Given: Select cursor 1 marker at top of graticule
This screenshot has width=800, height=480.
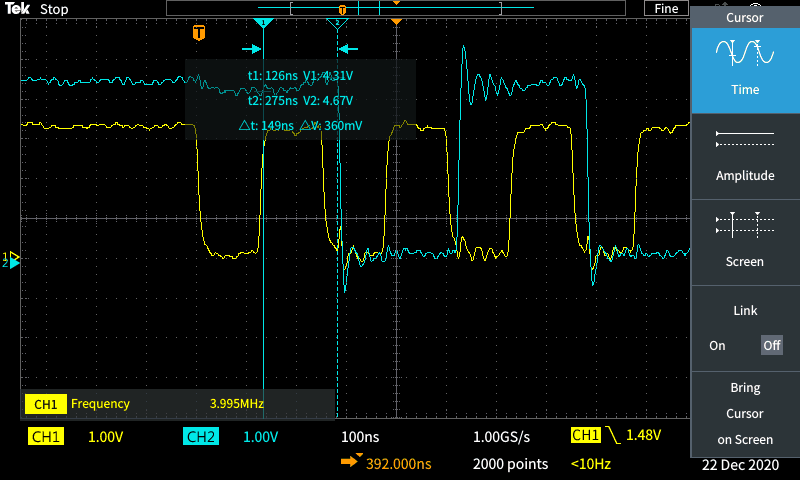Looking at the screenshot, I should 263,22.
